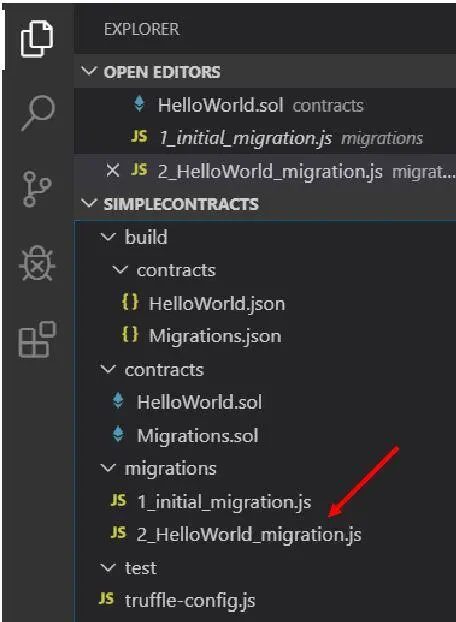The image size is (456, 622).
Task: Close the 2_HelloWorld_migration.js editor
Action: pos(113,171)
